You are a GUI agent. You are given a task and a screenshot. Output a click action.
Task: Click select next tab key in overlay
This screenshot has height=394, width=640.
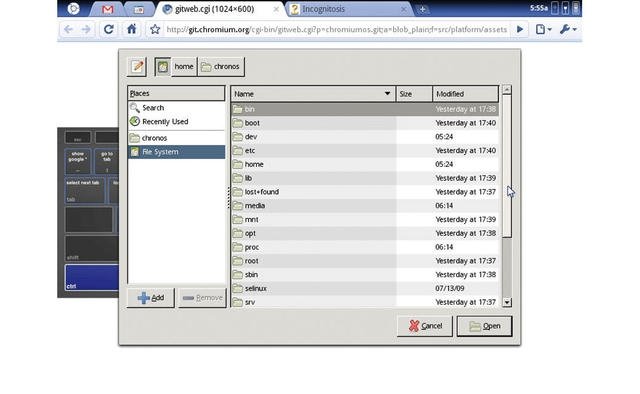(x=84, y=190)
